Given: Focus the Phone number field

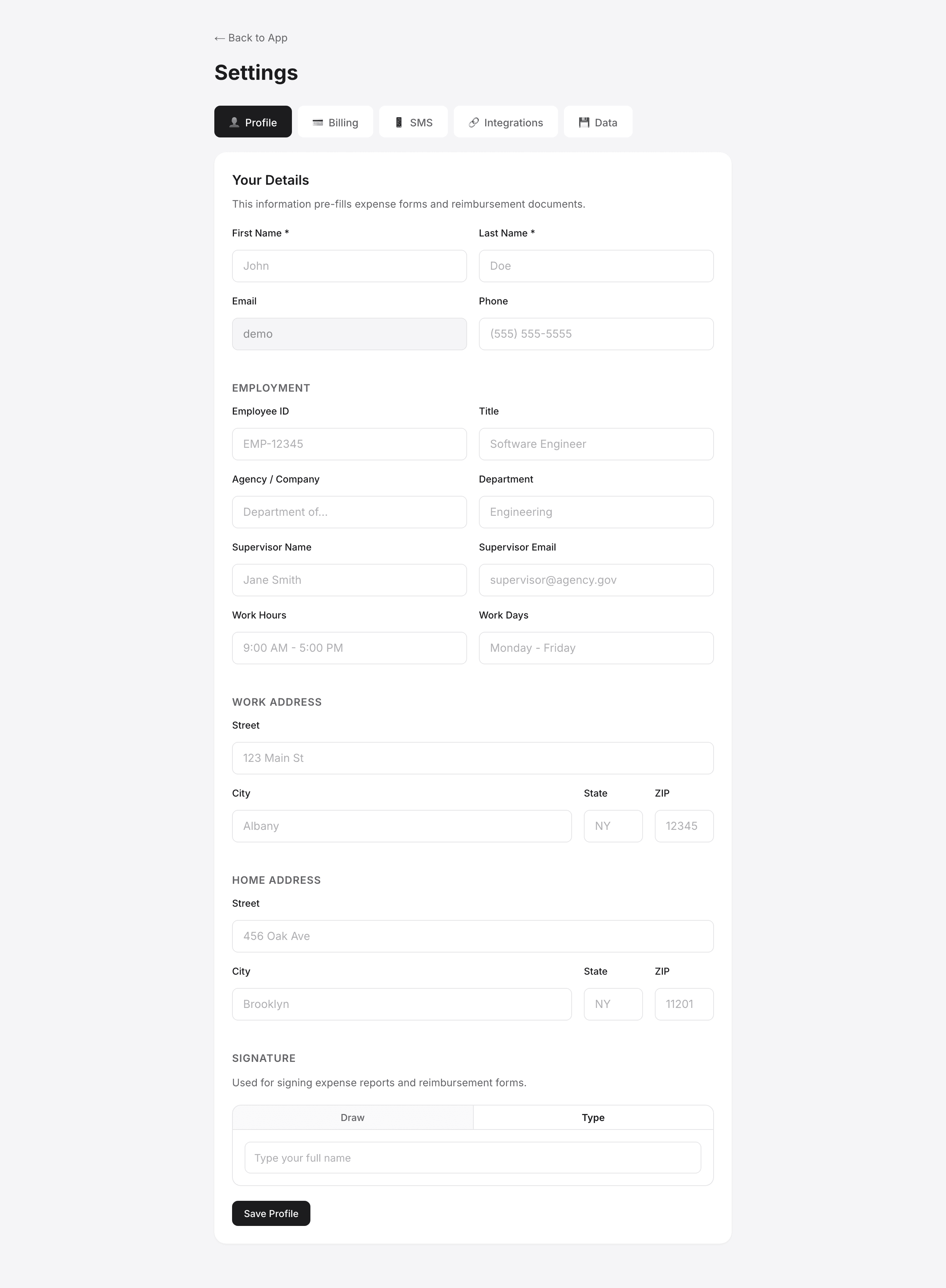Looking at the screenshot, I should pos(596,334).
